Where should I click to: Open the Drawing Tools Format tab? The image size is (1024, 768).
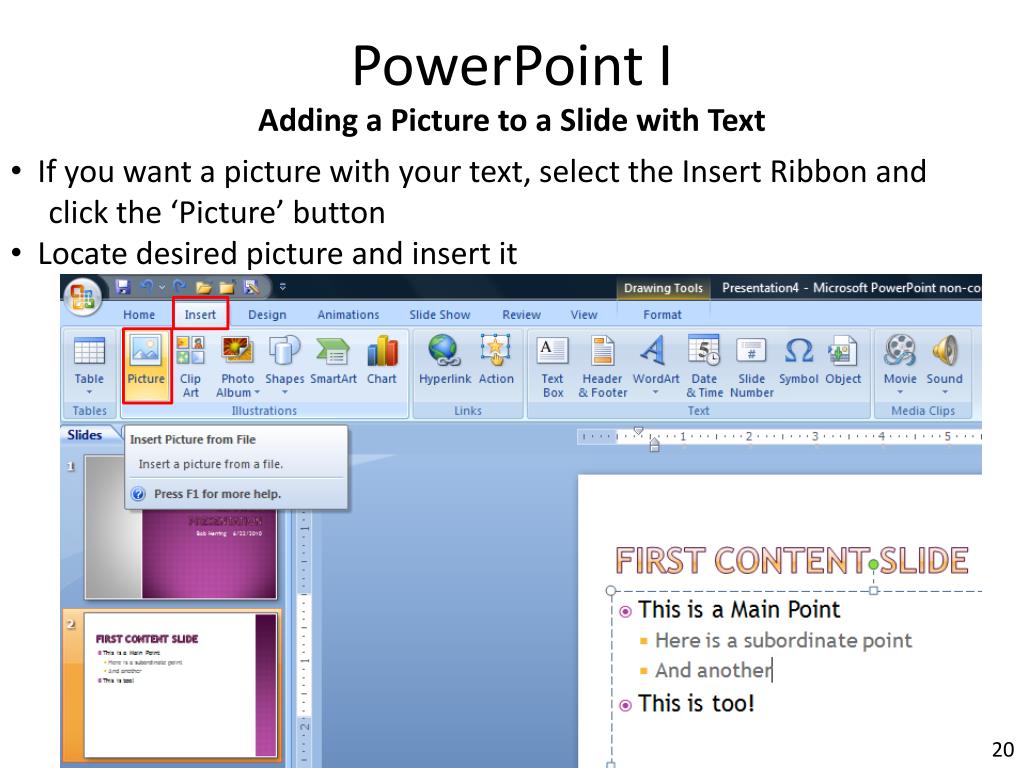662,315
